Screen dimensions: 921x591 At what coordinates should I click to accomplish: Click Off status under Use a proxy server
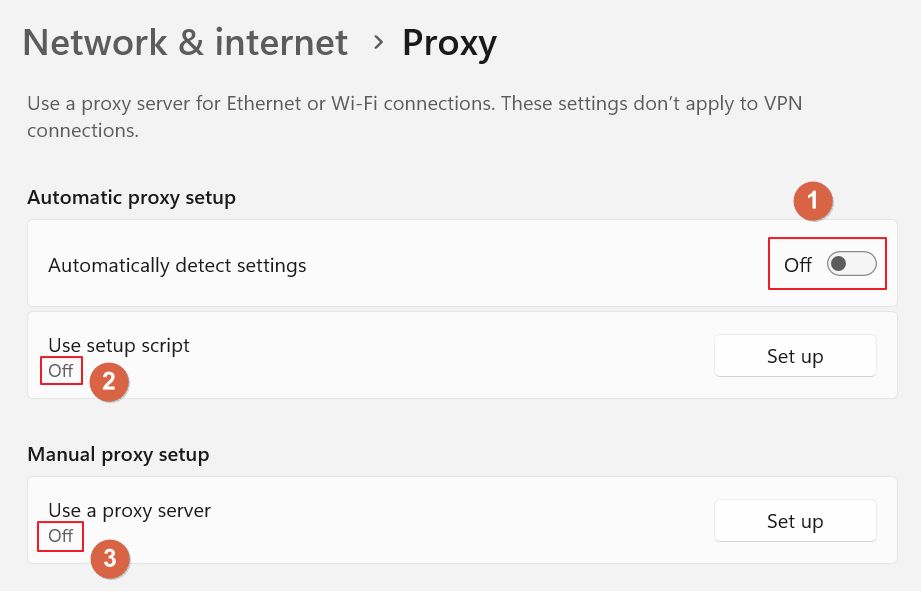coord(60,536)
